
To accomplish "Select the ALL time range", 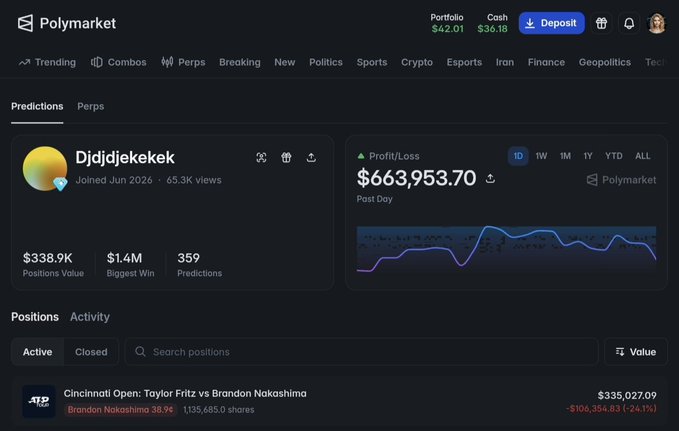I will [643, 156].
